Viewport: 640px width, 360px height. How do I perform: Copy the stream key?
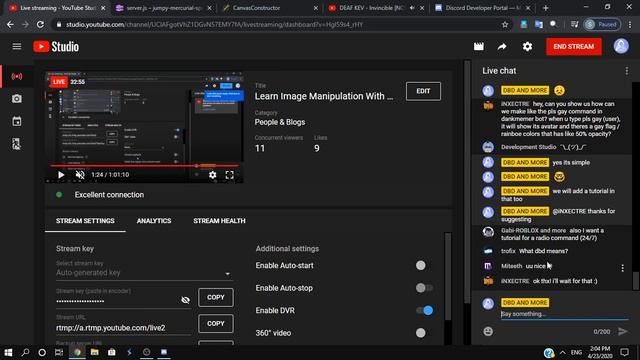(216, 297)
